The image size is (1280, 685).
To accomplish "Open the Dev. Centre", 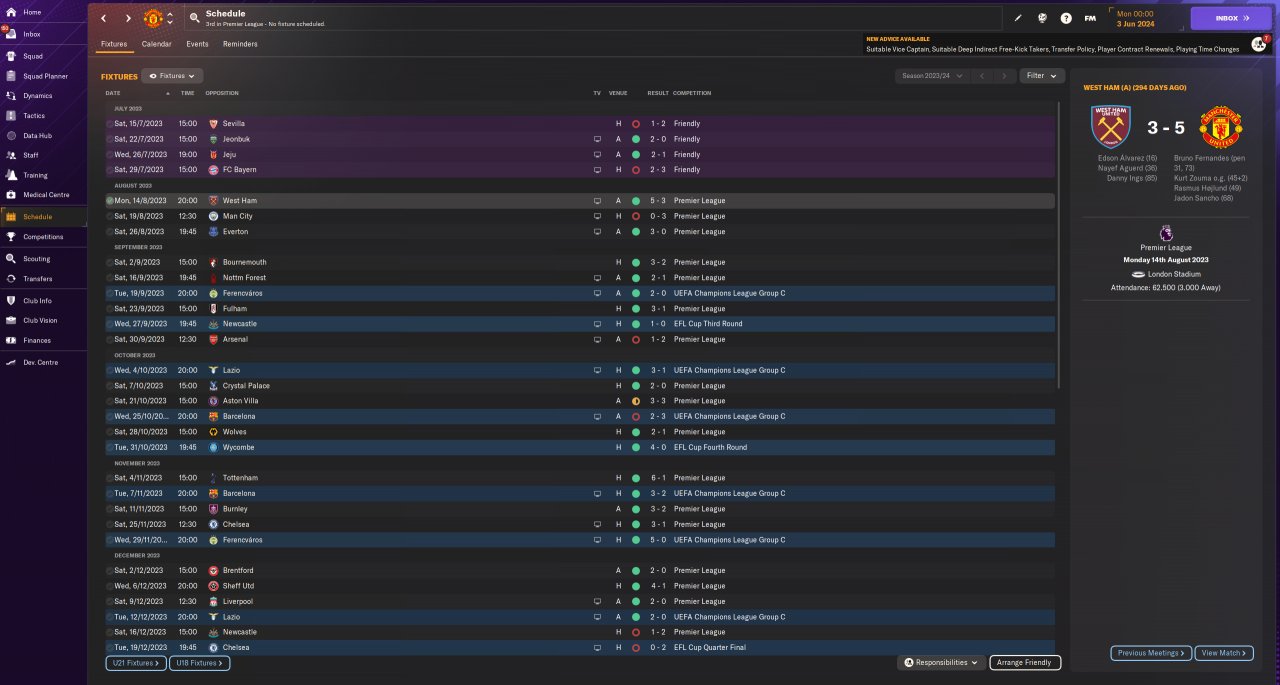I will click(x=40, y=362).
